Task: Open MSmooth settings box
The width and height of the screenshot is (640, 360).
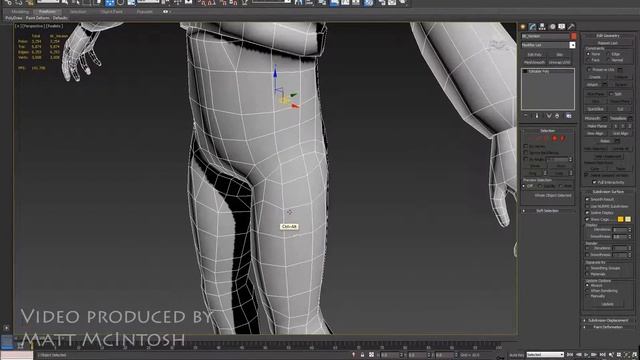Action: click(x=604, y=118)
